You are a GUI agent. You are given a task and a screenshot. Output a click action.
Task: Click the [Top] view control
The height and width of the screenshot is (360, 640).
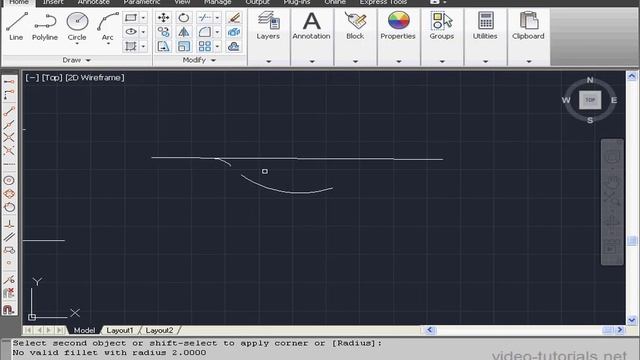[x=52, y=78]
